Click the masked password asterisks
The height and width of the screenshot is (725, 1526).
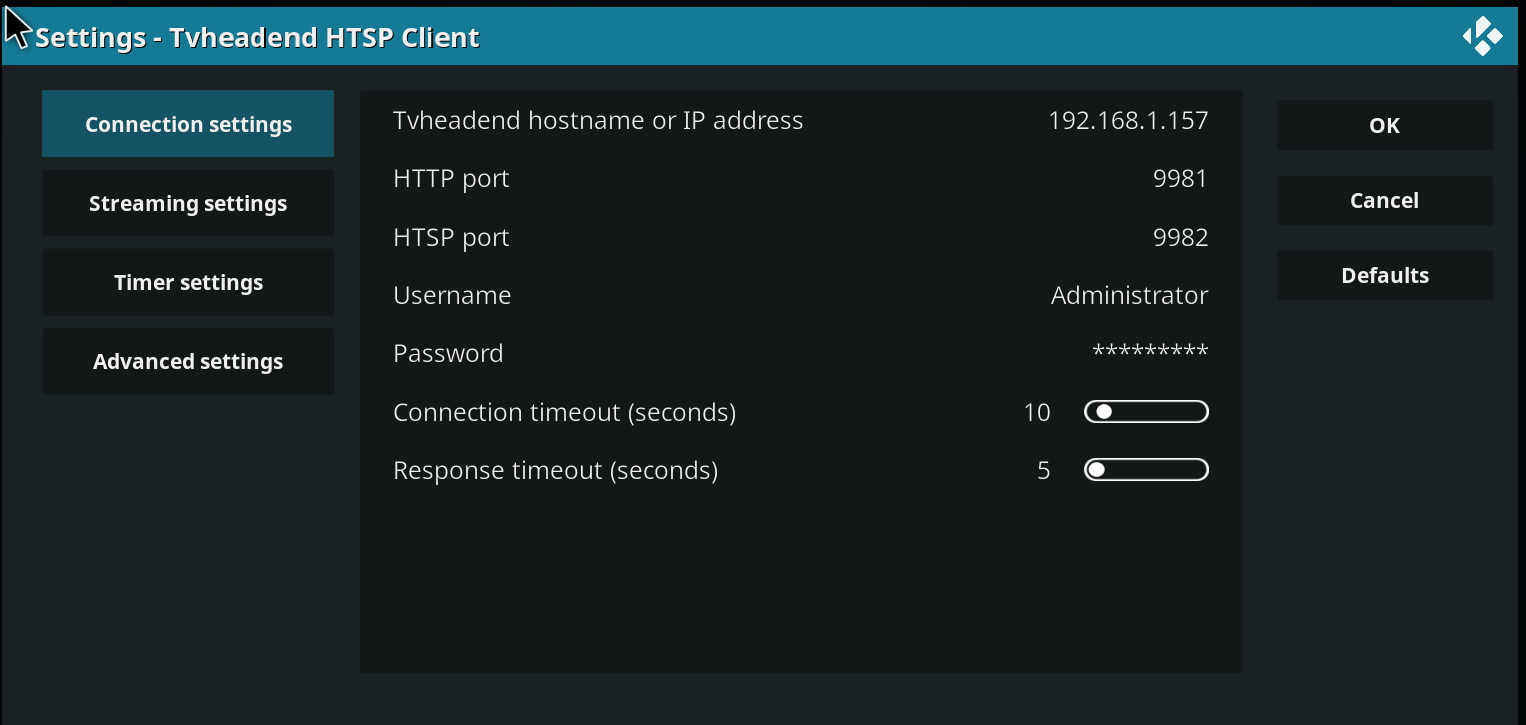(1150, 352)
